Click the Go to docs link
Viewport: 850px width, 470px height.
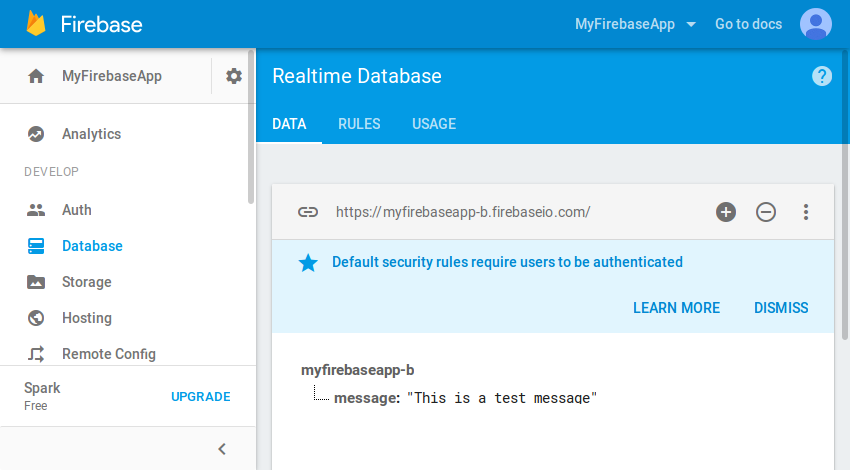(x=748, y=24)
